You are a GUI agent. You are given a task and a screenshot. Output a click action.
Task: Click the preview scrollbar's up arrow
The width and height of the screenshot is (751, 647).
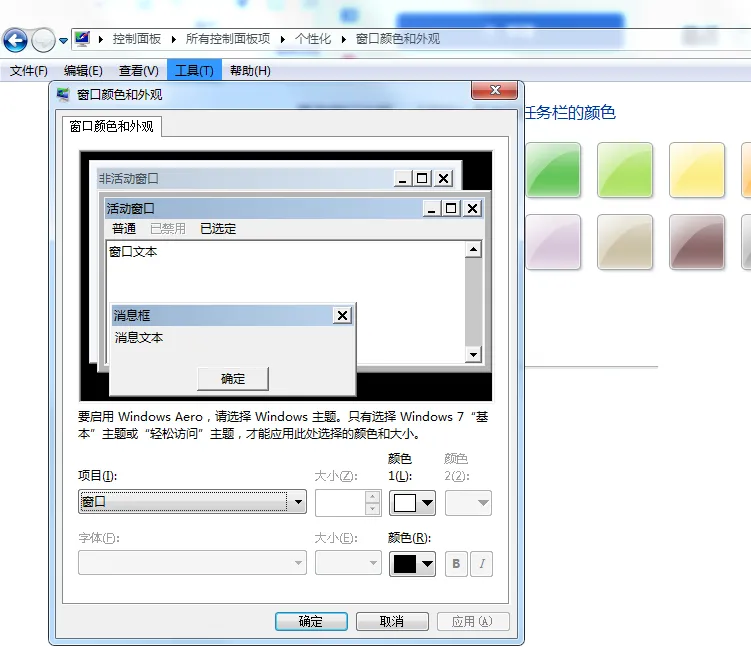tap(474, 250)
